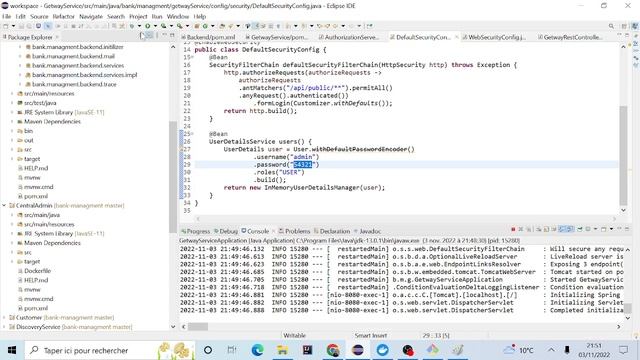
Task: Open Microsoft Edge from taskbar
Action: 257,350
